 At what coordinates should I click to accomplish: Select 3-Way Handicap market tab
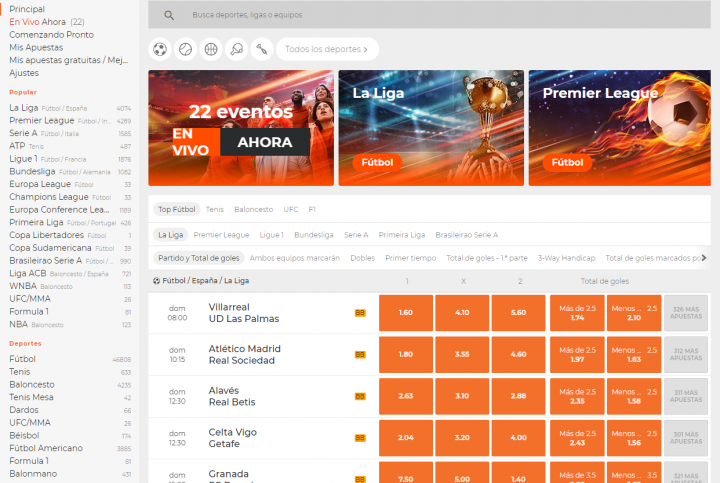(x=567, y=258)
